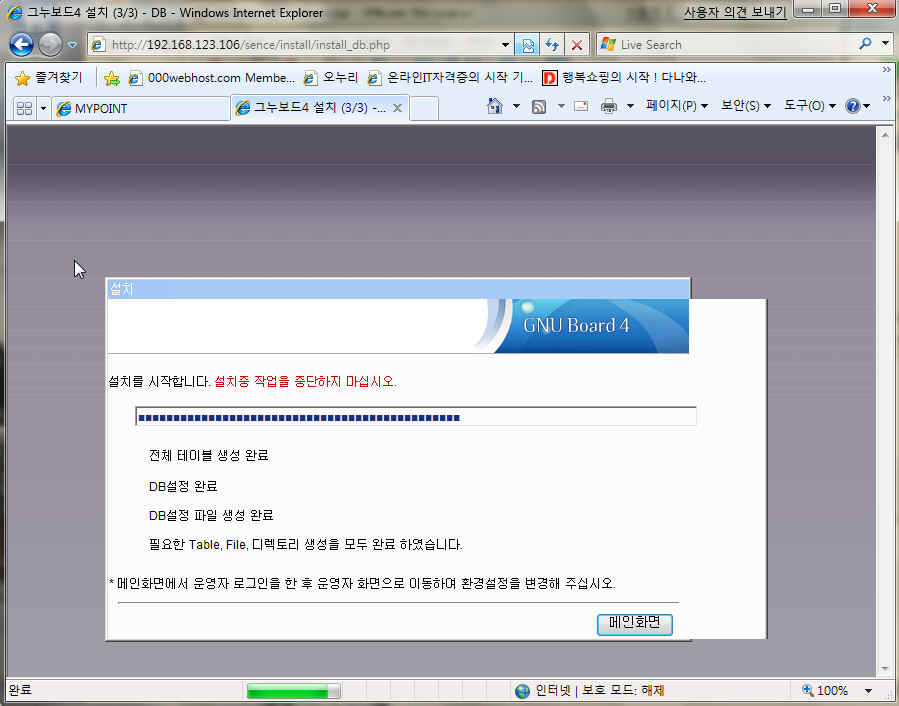Switch to the MYPOINT tab
This screenshot has height=706, width=899.
click(x=140, y=108)
